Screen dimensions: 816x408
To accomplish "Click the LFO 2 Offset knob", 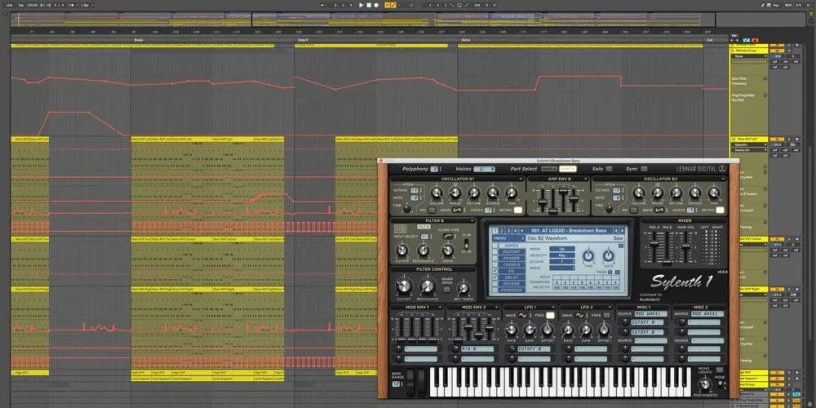I will pyautogui.click(x=604, y=330).
